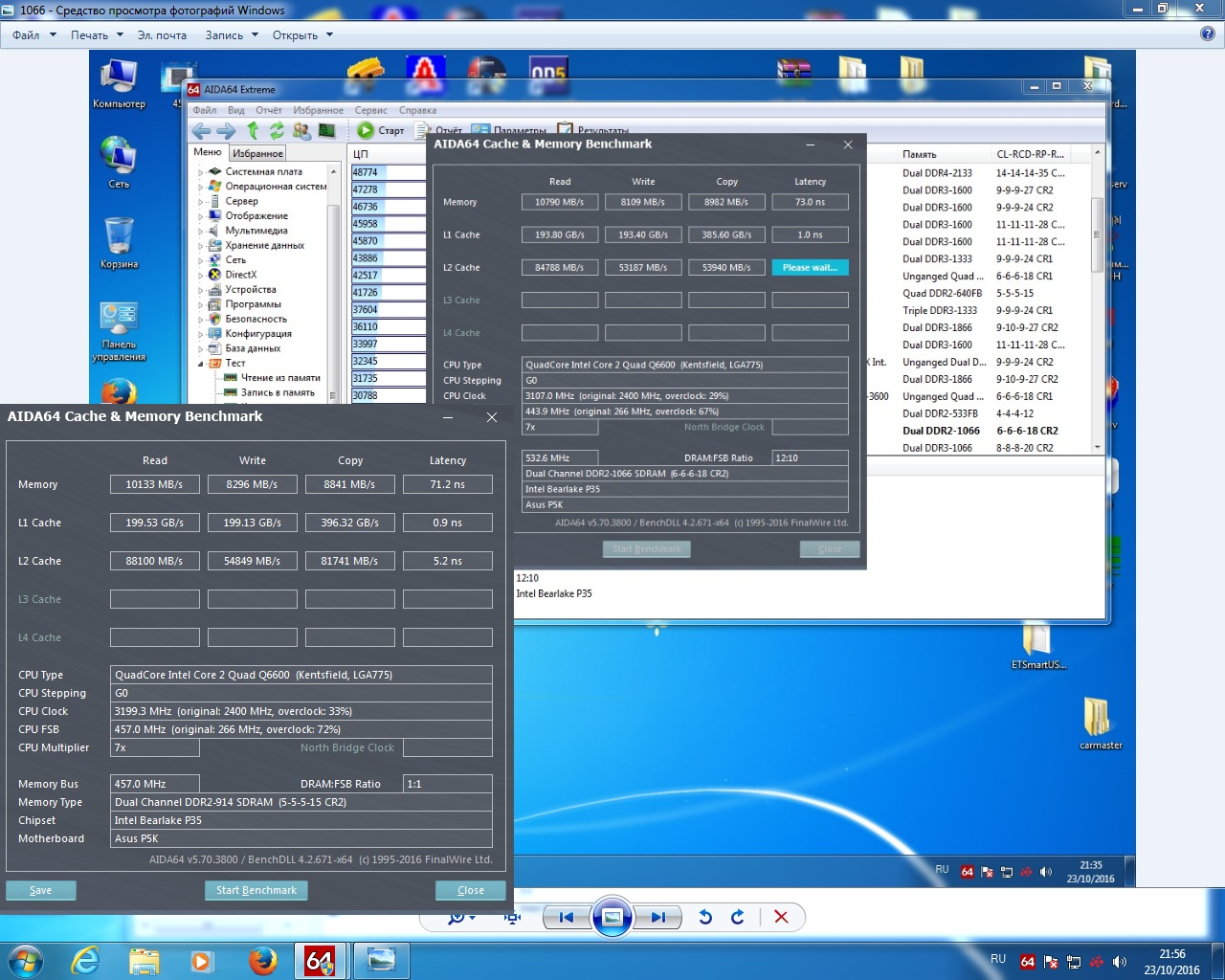The height and width of the screenshot is (980, 1225).
Task: Click the ETSmartUS desktop folder
Action: [1038, 645]
